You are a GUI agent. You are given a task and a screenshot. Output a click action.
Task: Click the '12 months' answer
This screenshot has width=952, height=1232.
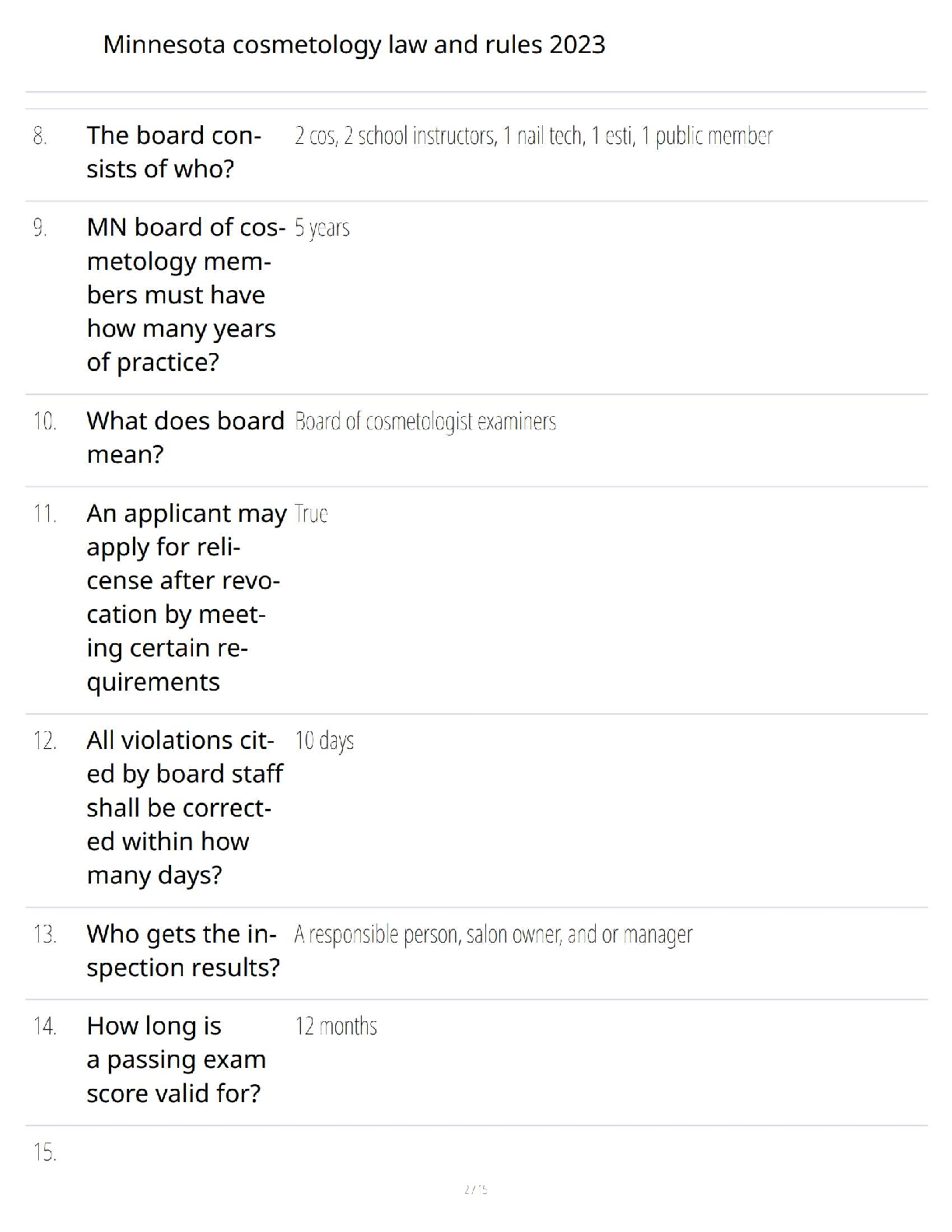coord(336,1027)
